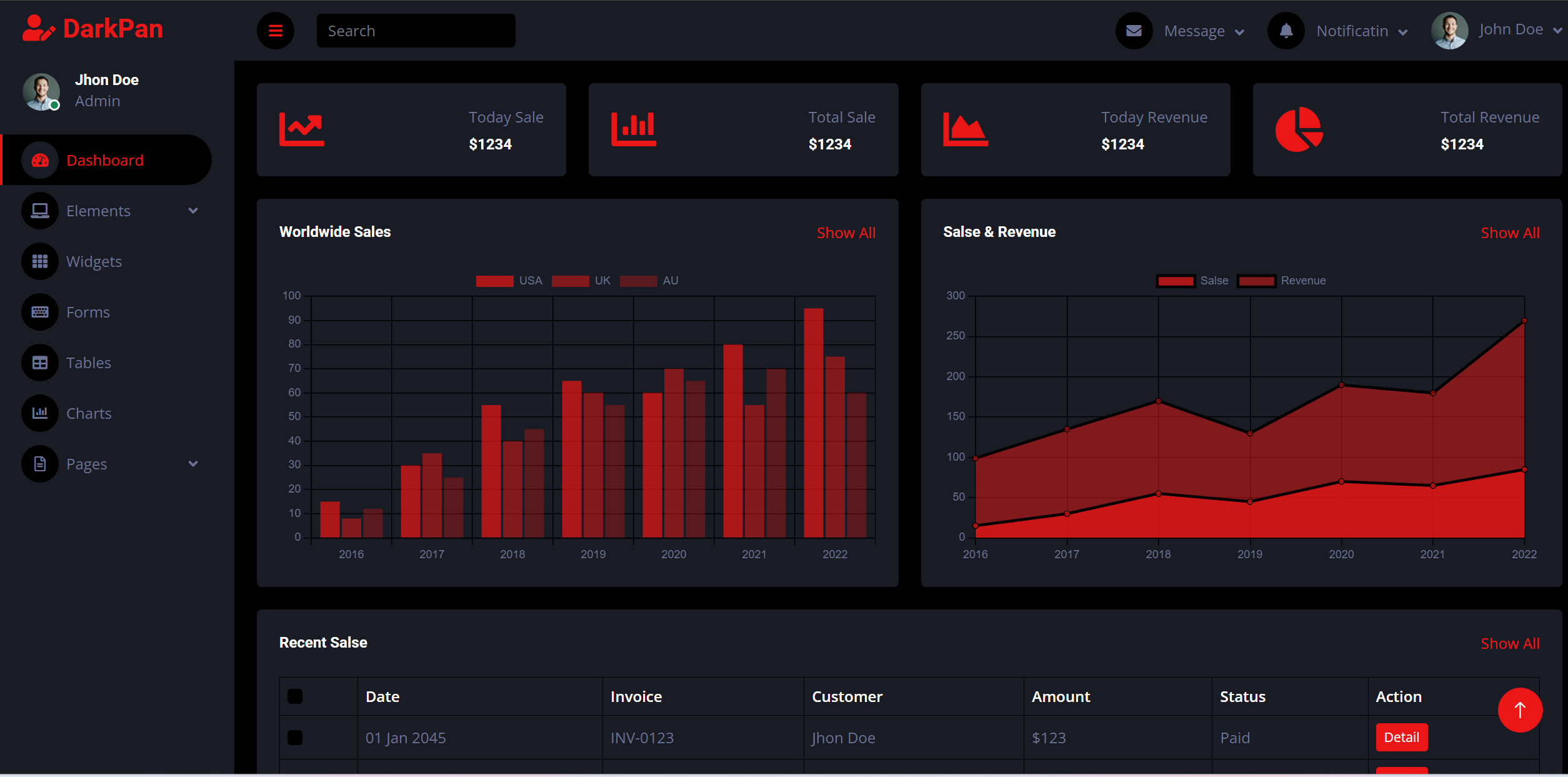Check the 01 Jan 2045 row checkbox
The image size is (1568, 777).
pyautogui.click(x=295, y=738)
